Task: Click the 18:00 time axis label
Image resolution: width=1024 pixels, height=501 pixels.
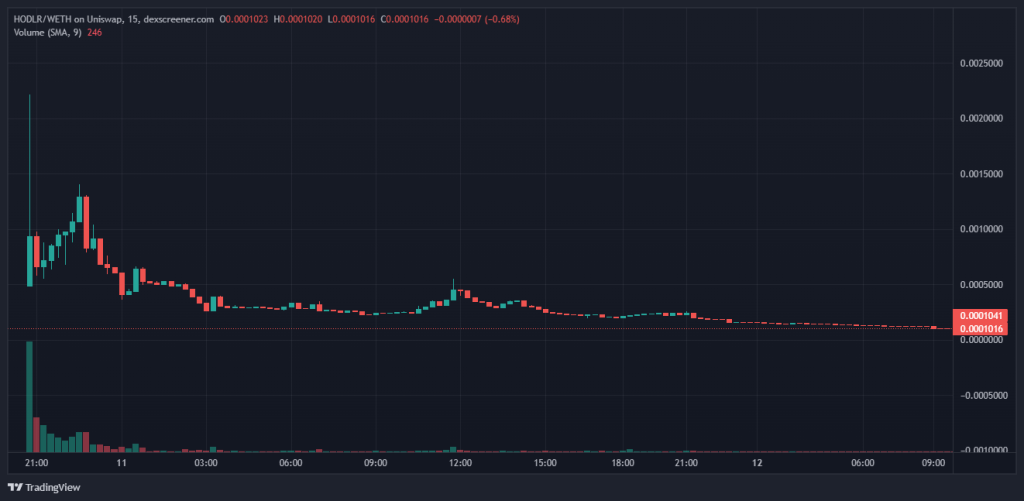Action: click(x=624, y=463)
